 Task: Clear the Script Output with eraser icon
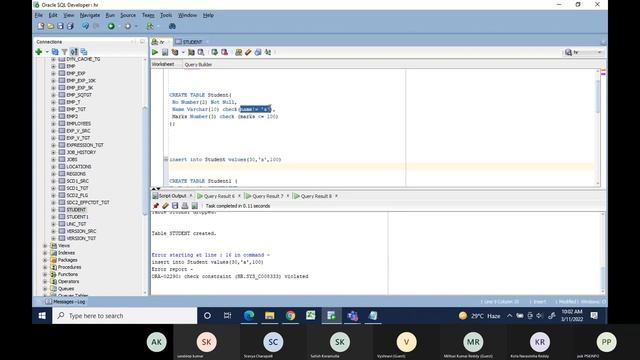(165, 206)
